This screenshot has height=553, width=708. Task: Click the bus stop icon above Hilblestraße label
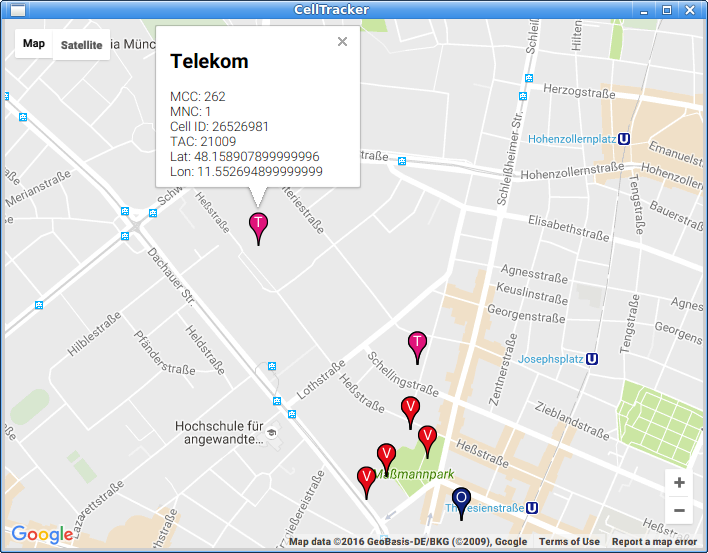[x=39, y=305]
